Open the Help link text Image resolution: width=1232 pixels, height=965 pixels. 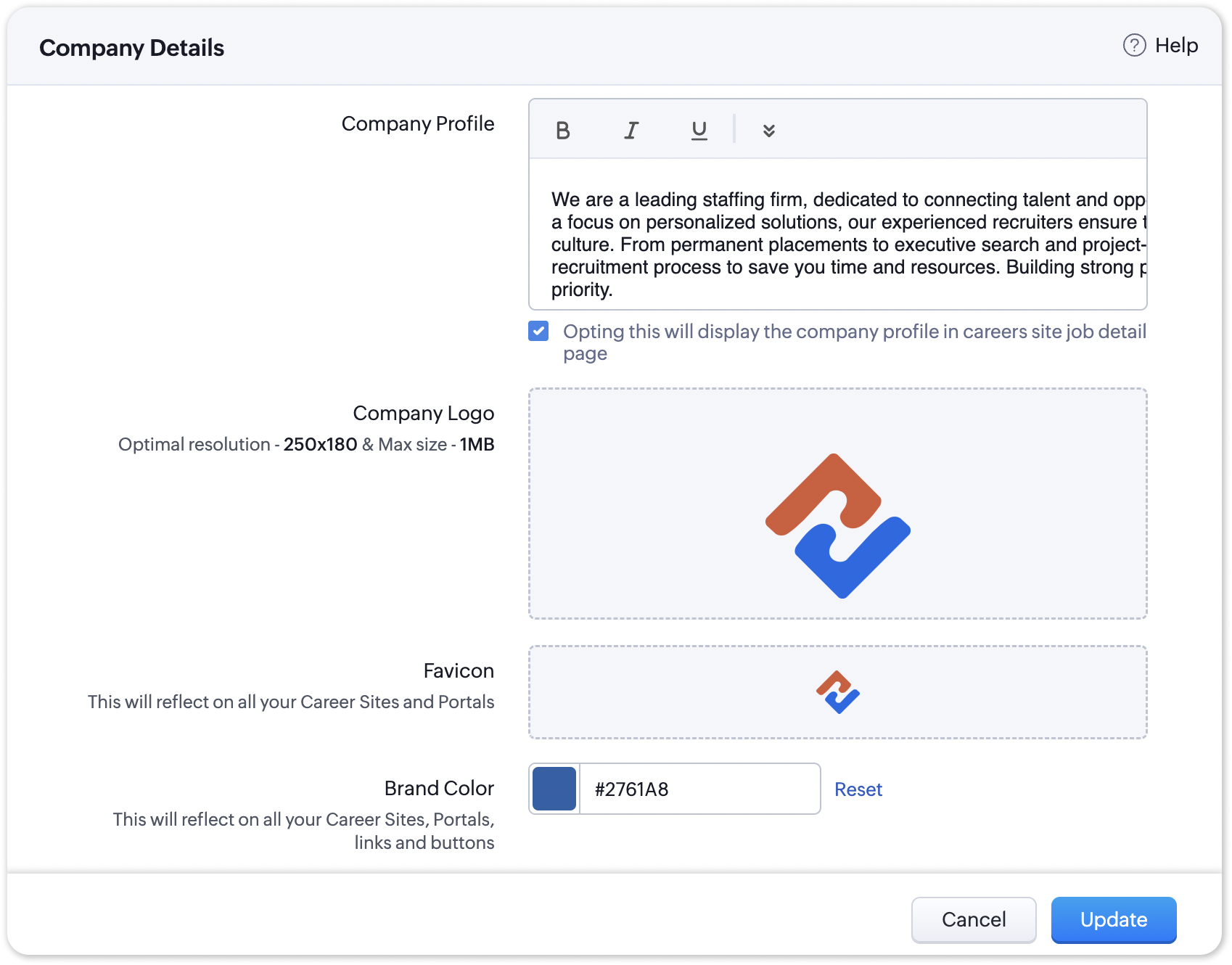click(x=1176, y=46)
